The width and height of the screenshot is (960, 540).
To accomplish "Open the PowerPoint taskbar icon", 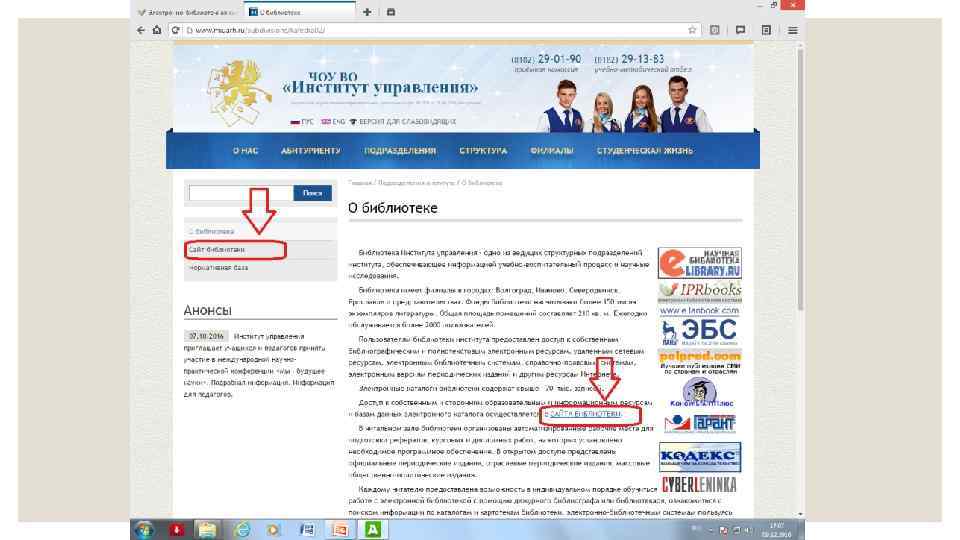I will pos(340,530).
